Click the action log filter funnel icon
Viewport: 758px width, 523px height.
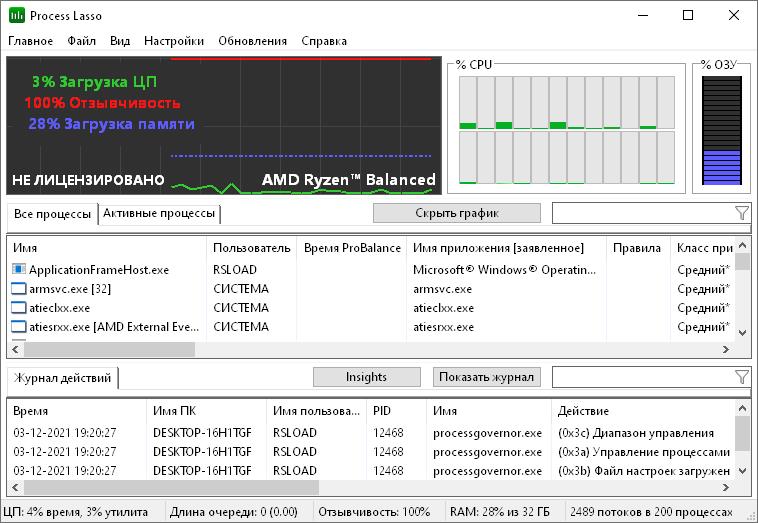pyautogui.click(x=741, y=377)
